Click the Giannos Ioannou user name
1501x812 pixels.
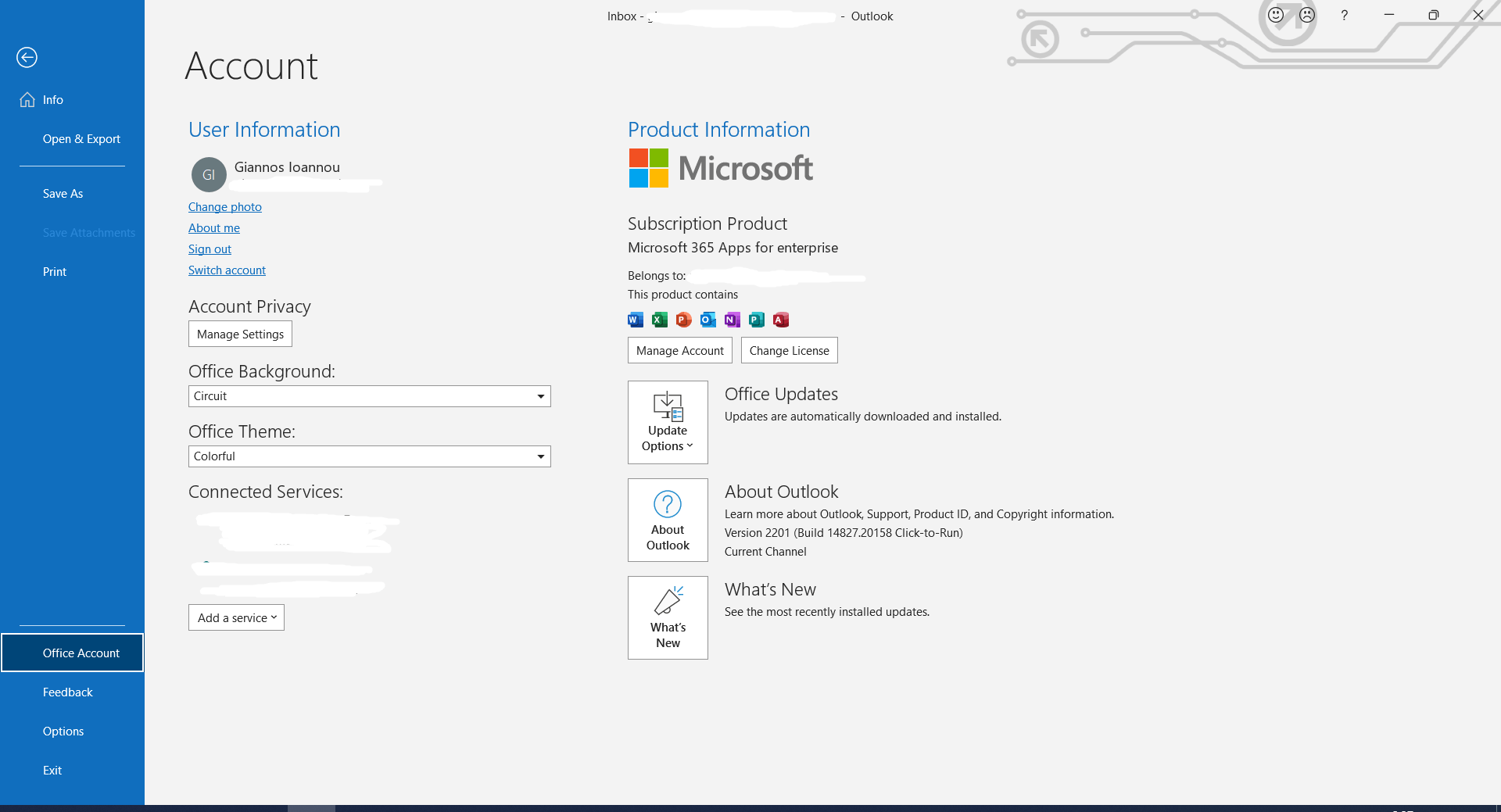click(x=287, y=167)
